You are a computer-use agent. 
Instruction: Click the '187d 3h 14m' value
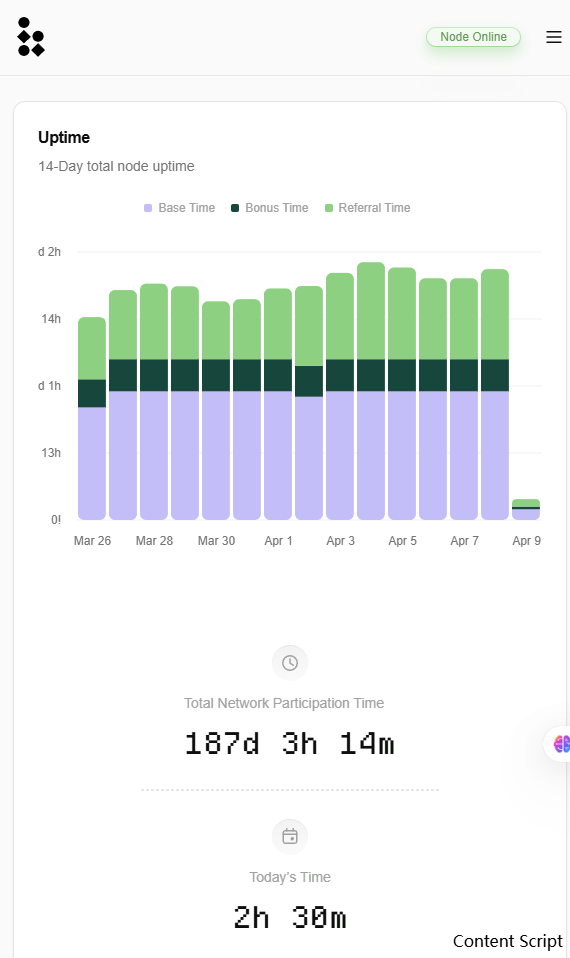tap(290, 744)
